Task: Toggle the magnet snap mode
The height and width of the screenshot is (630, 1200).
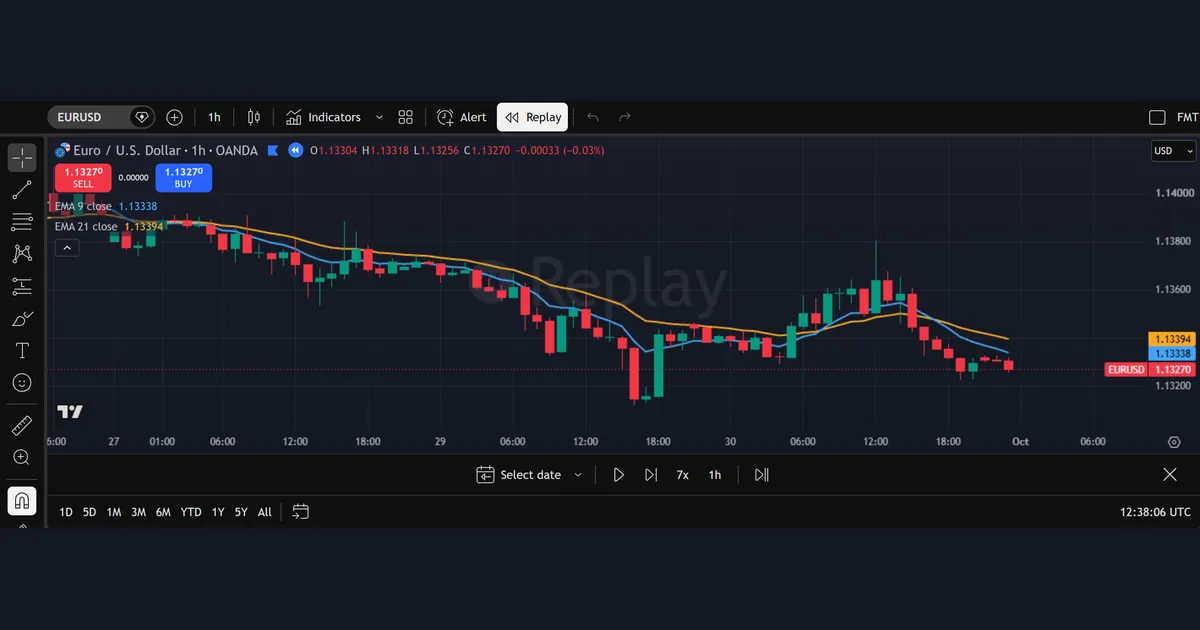Action: pyautogui.click(x=22, y=500)
